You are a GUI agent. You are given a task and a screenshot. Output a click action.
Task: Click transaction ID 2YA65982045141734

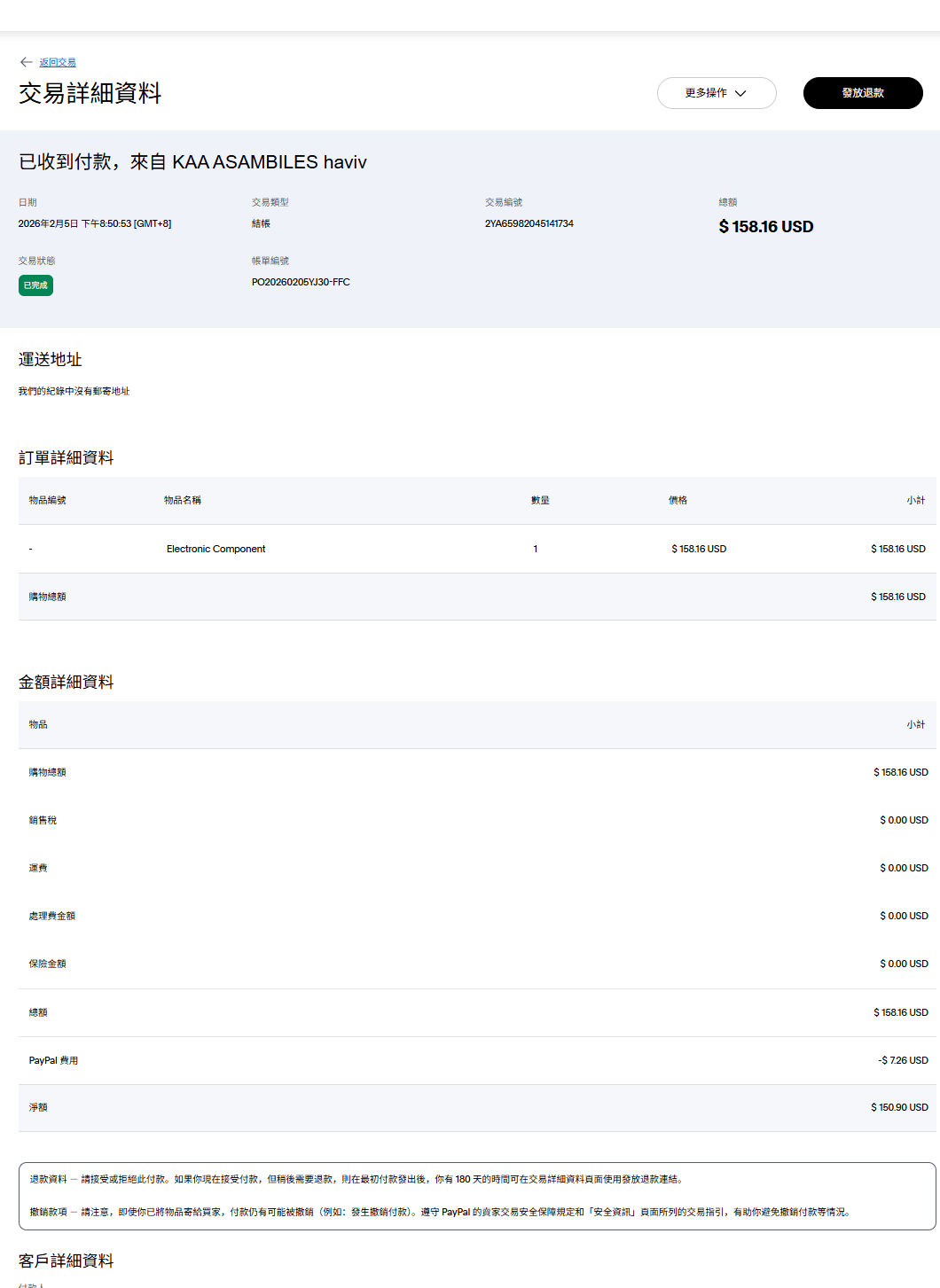(529, 223)
